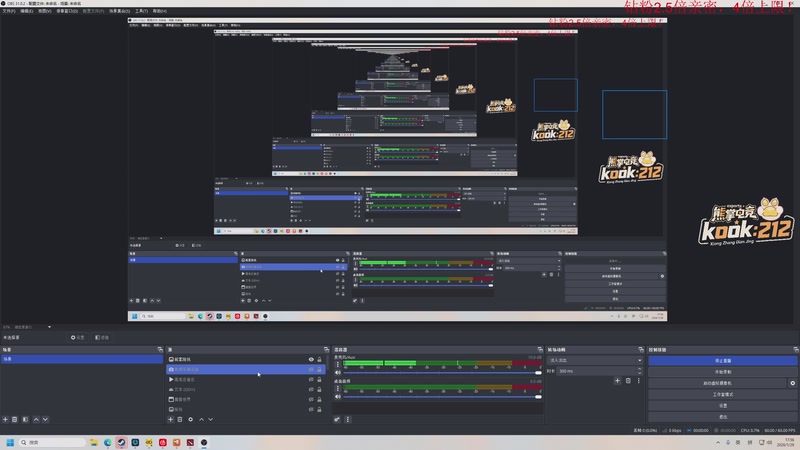Pop out the Controls dock panel
Image resolution: width=800 pixels, height=450 pixels.
point(795,349)
